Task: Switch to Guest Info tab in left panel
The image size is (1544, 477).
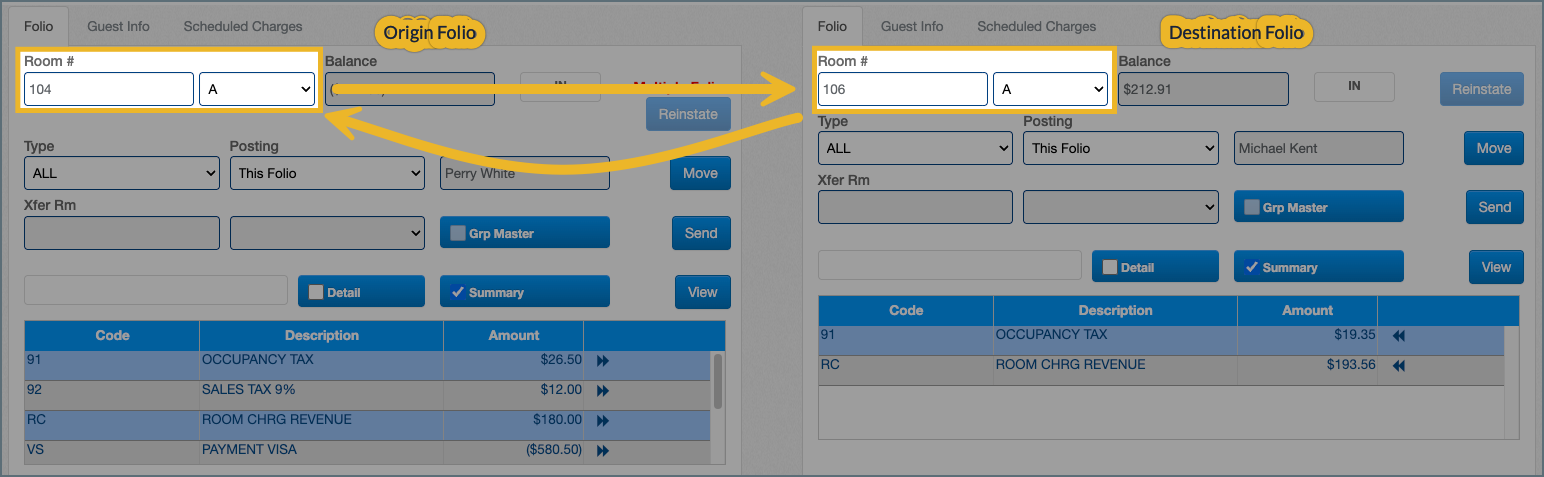Action: click(118, 26)
